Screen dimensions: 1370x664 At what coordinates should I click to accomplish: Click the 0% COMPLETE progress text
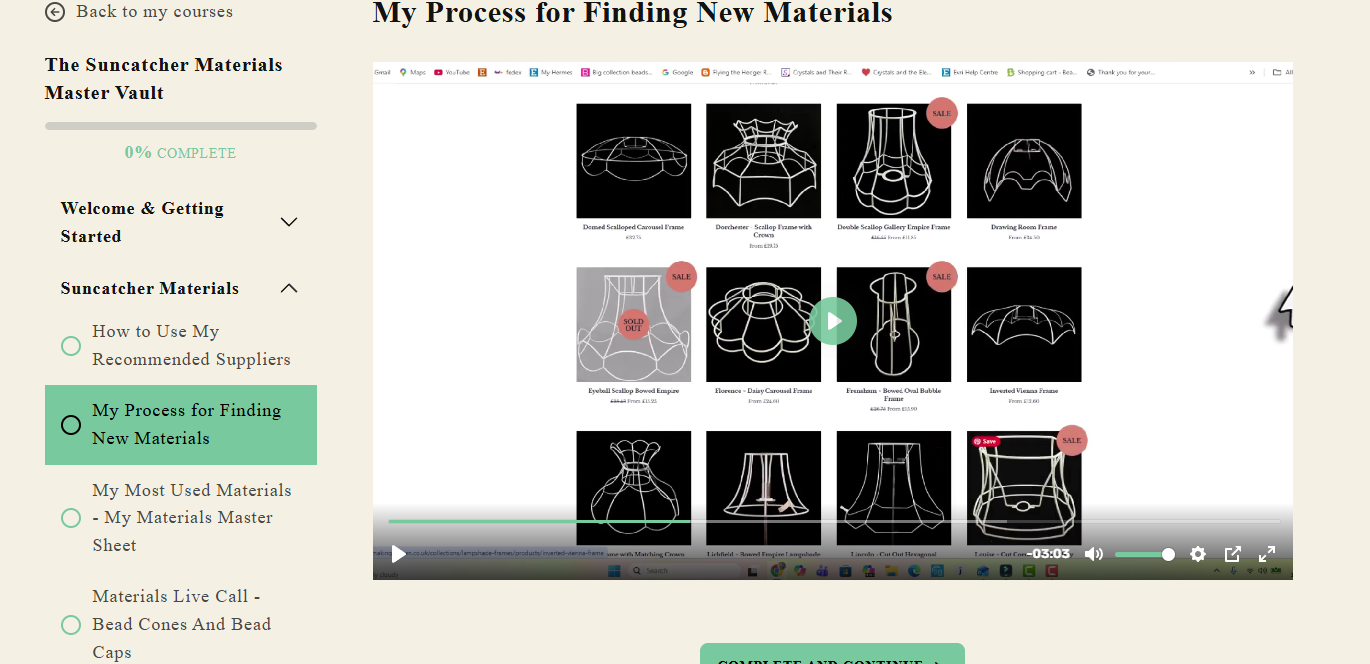180,153
